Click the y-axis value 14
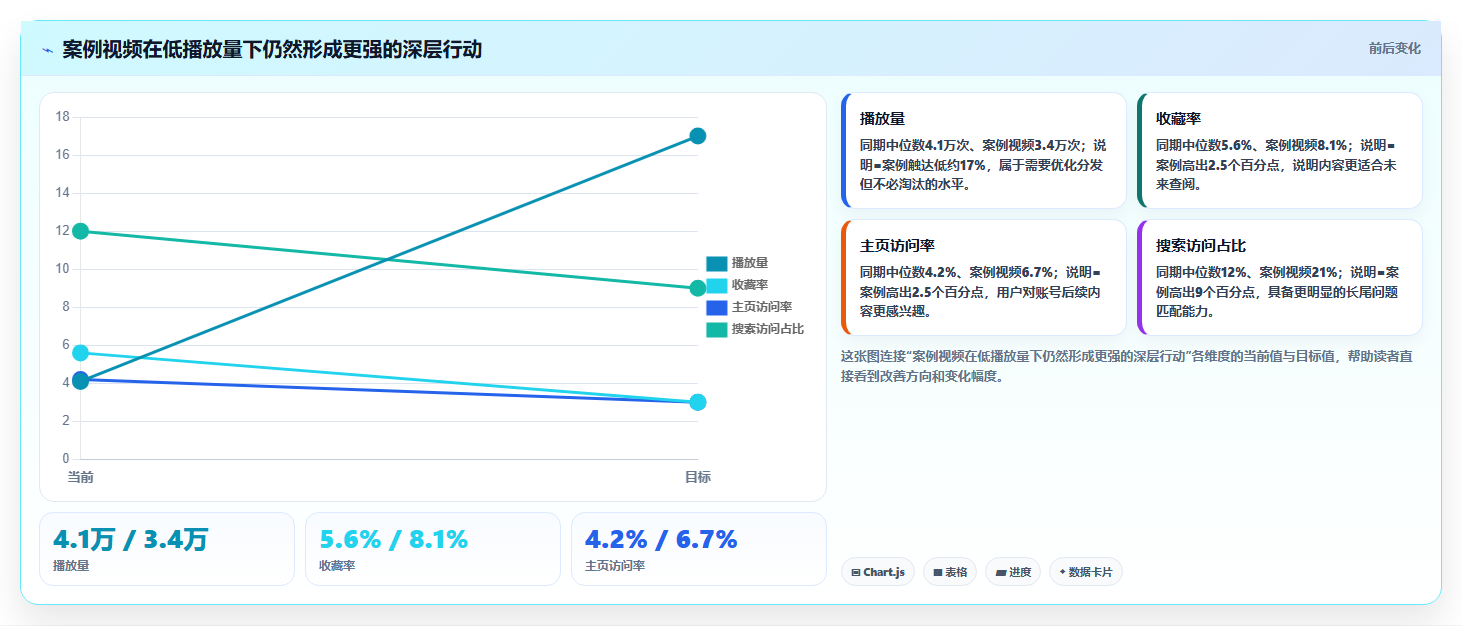The image size is (1462, 626). click(62, 193)
